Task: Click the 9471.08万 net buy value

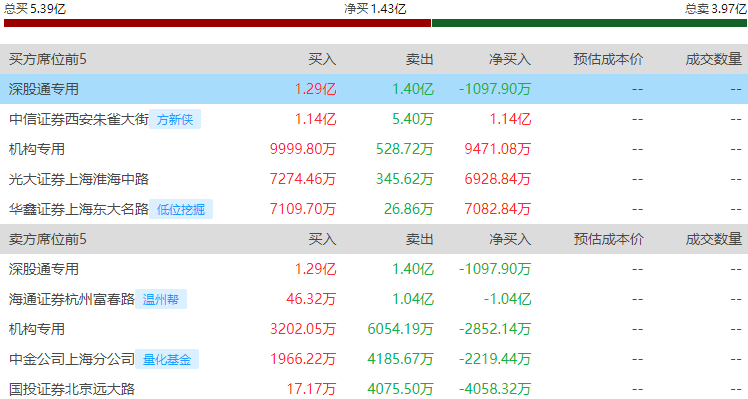Action: pos(498,149)
